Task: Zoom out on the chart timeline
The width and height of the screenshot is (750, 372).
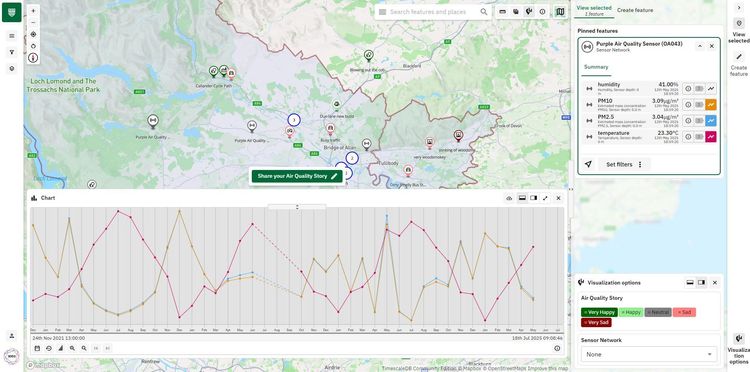Action: click(84, 348)
